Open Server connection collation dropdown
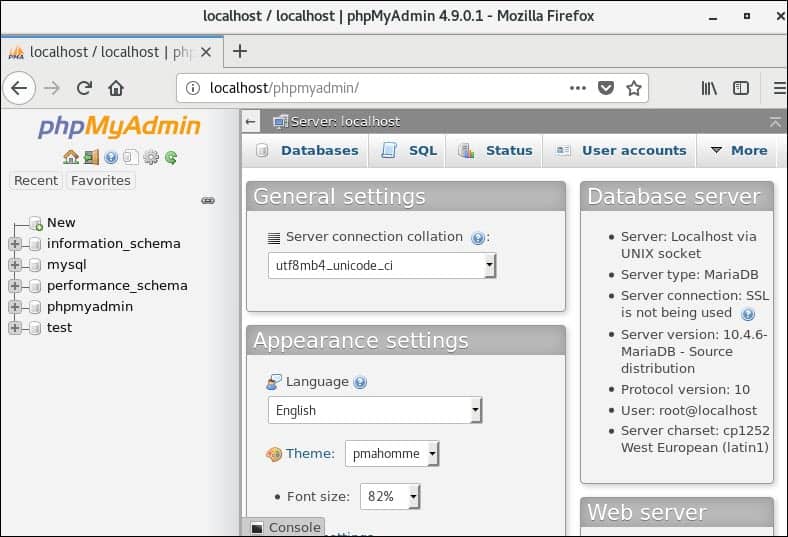The width and height of the screenshot is (788, 537). pyautogui.click(x=382, y=266)
